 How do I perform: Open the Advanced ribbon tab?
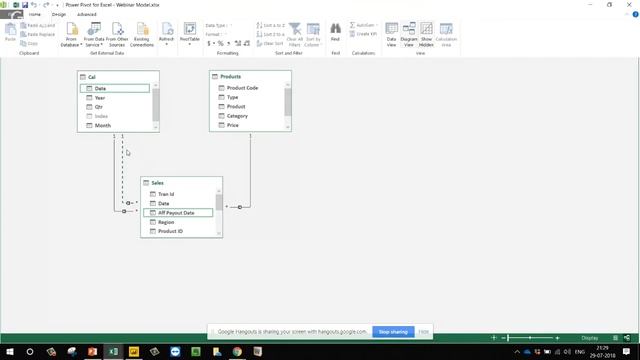(x=87, y=14)
